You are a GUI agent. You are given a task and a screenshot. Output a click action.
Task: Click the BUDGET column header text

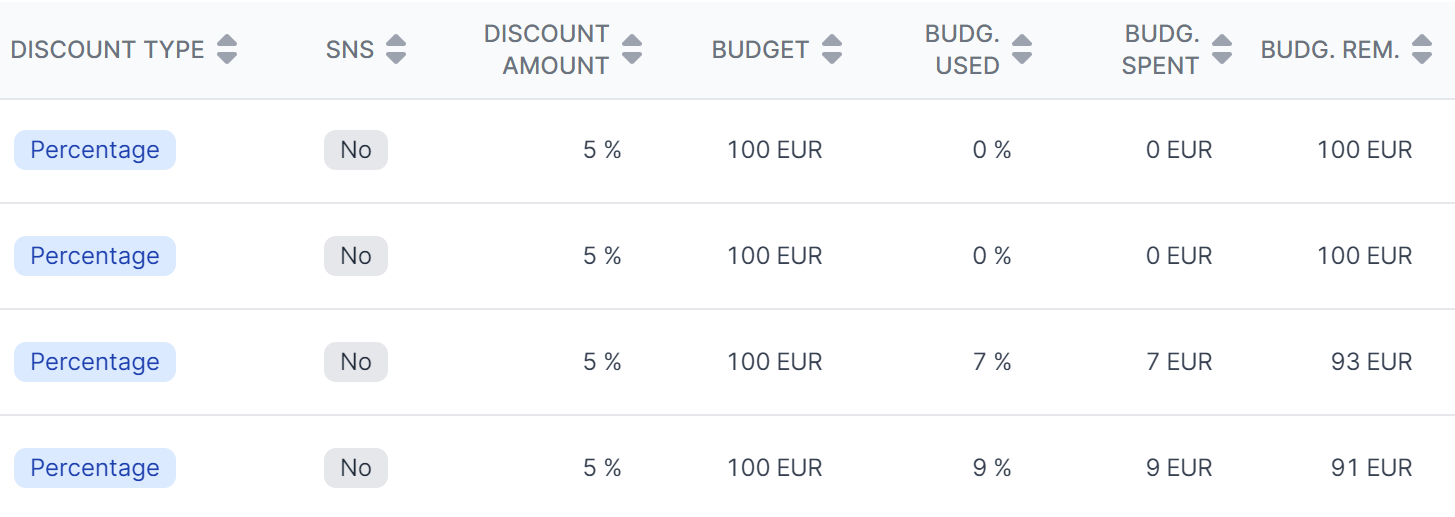(x=760, y=50)
